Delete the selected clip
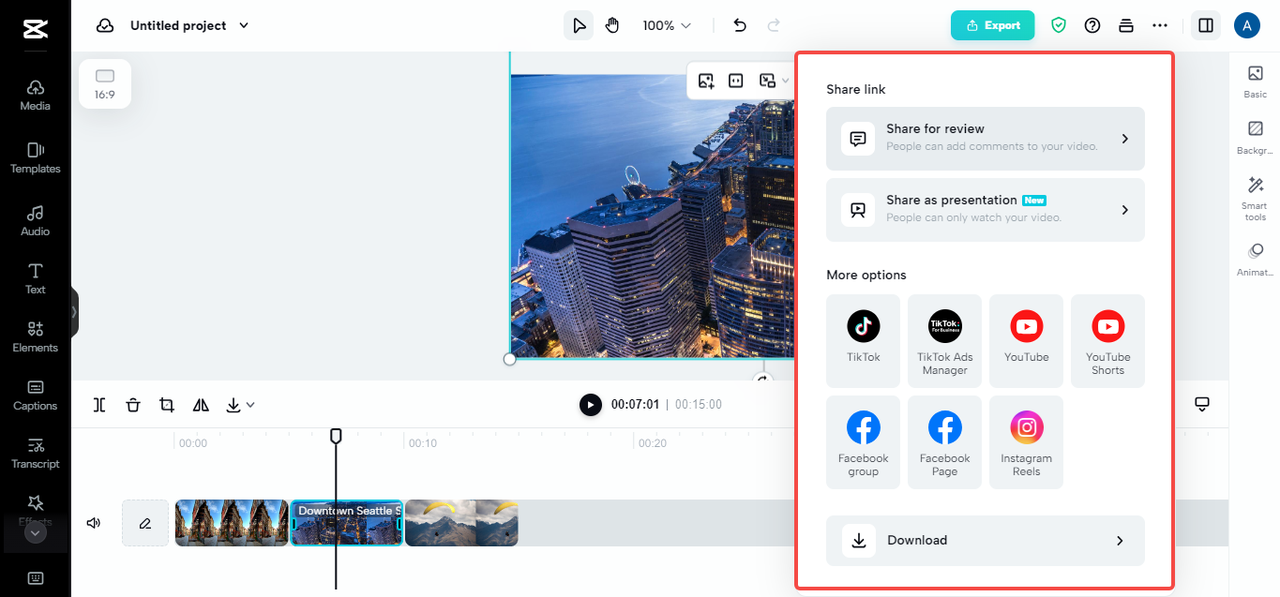 pos(133,404)
